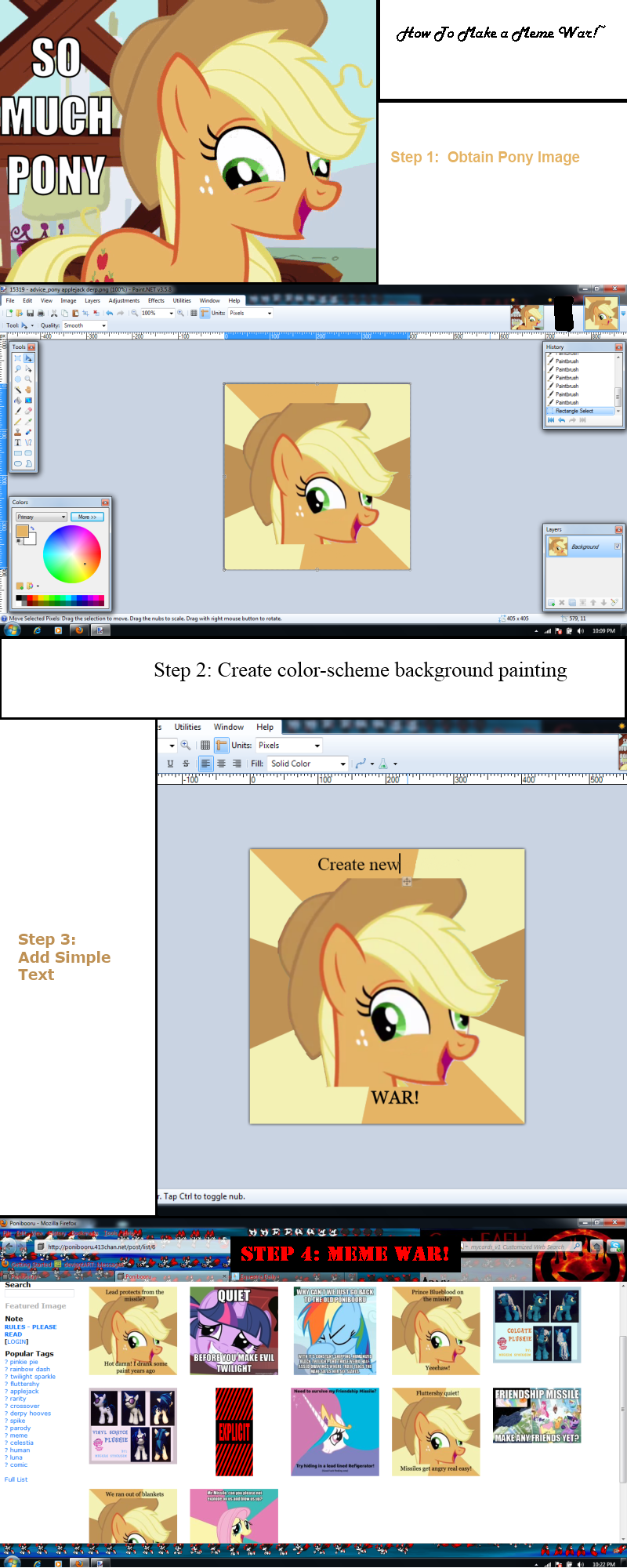The image size is (627, 1568).
Task: Select the Clone Stamp tool
Action: click(18, 431)
